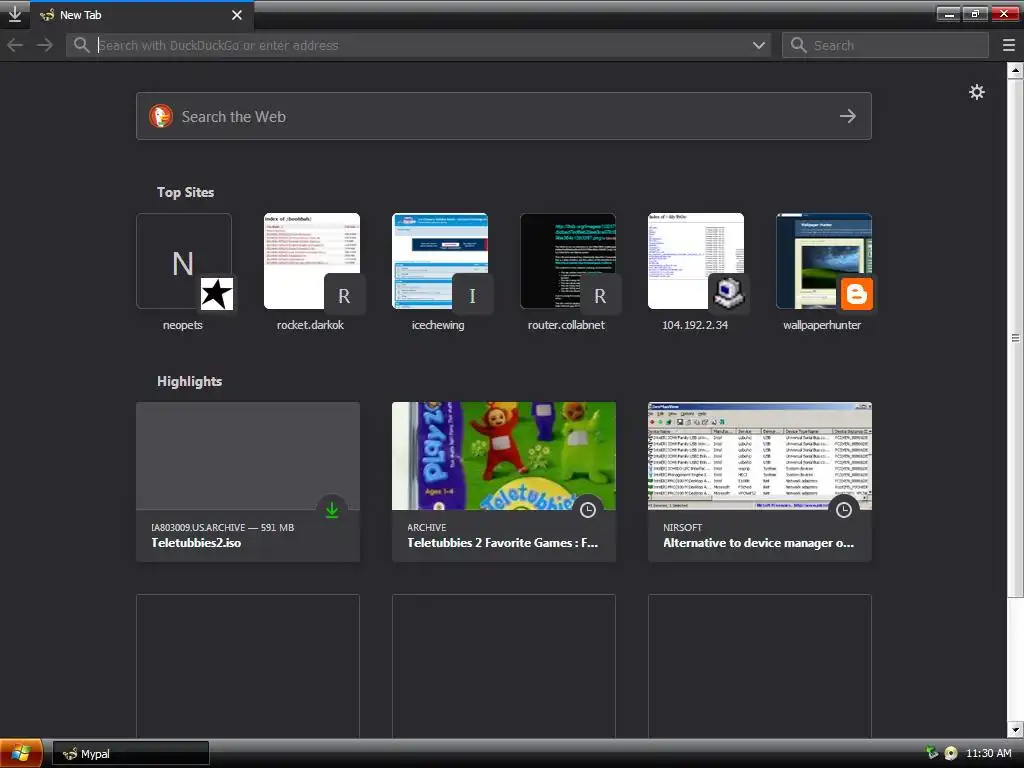Click history clock icon on Nirsoft card

[x=844, y=509]
